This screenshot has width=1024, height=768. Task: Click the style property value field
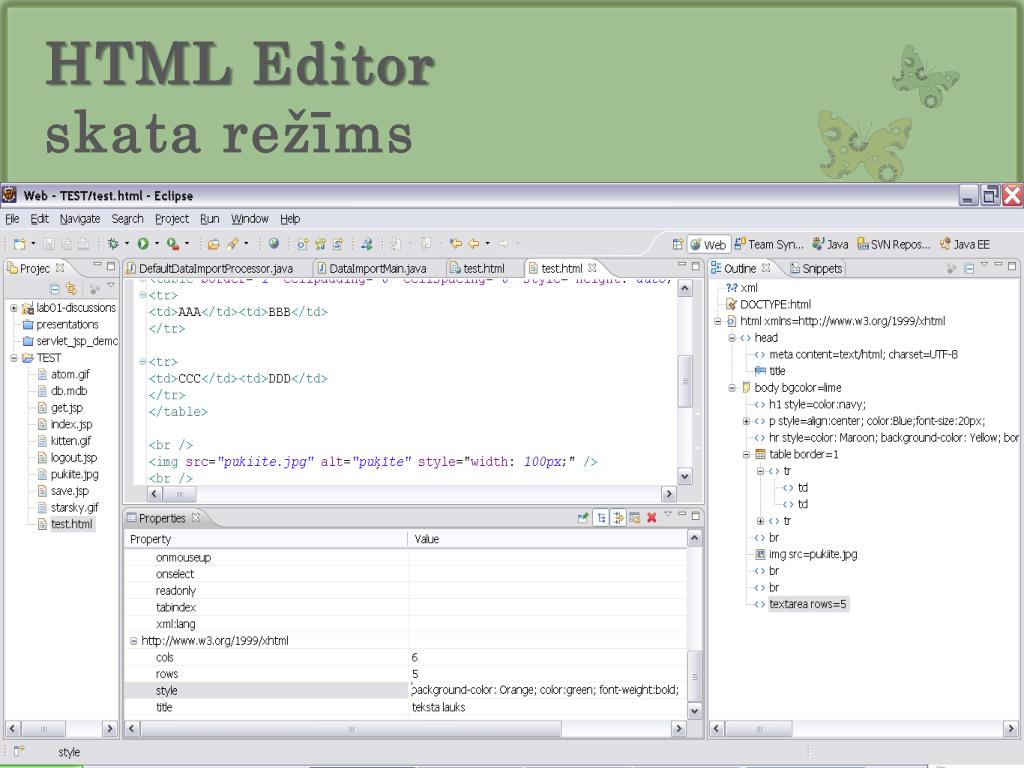(x=547, y=690)
